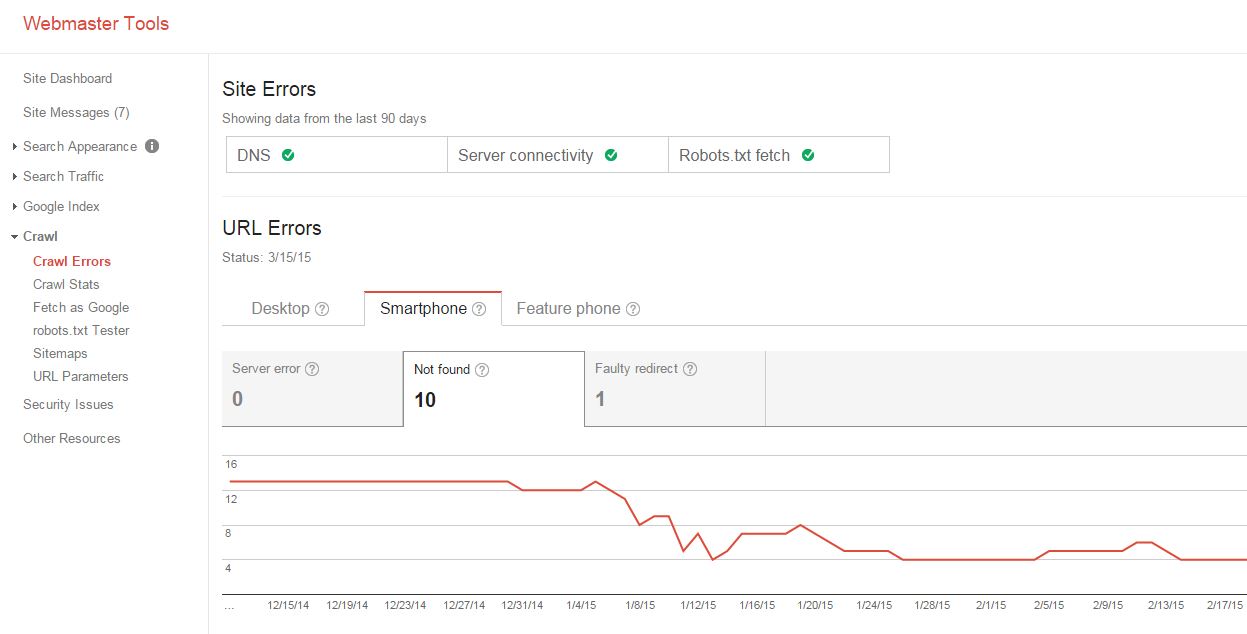
Task: Click the 1/8/15 date label on chart
Action: click(x=640, y=605)
